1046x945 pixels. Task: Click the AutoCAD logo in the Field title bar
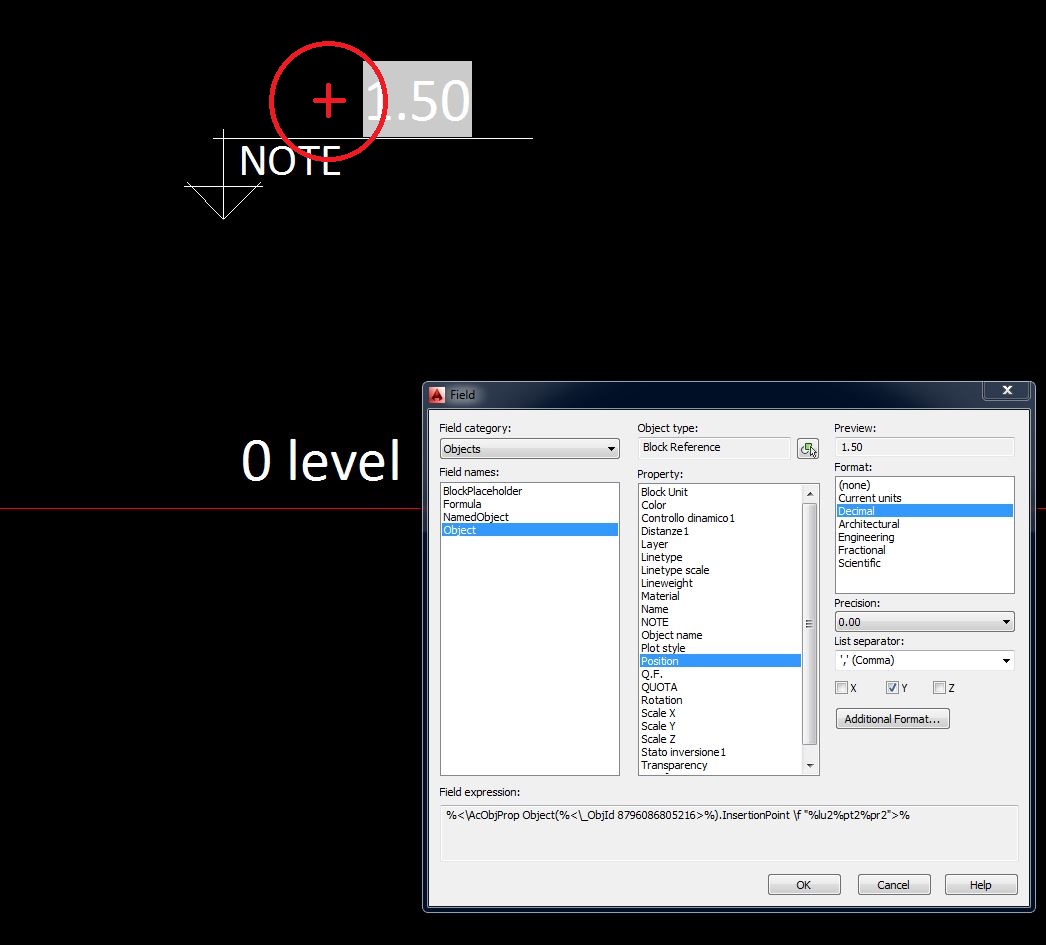pyautogui.click(x=438, y=394)
